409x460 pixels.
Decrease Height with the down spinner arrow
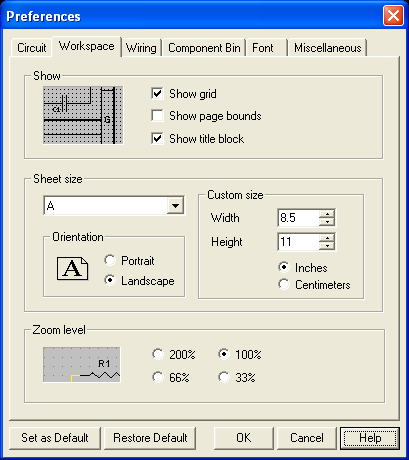(327, 246)
